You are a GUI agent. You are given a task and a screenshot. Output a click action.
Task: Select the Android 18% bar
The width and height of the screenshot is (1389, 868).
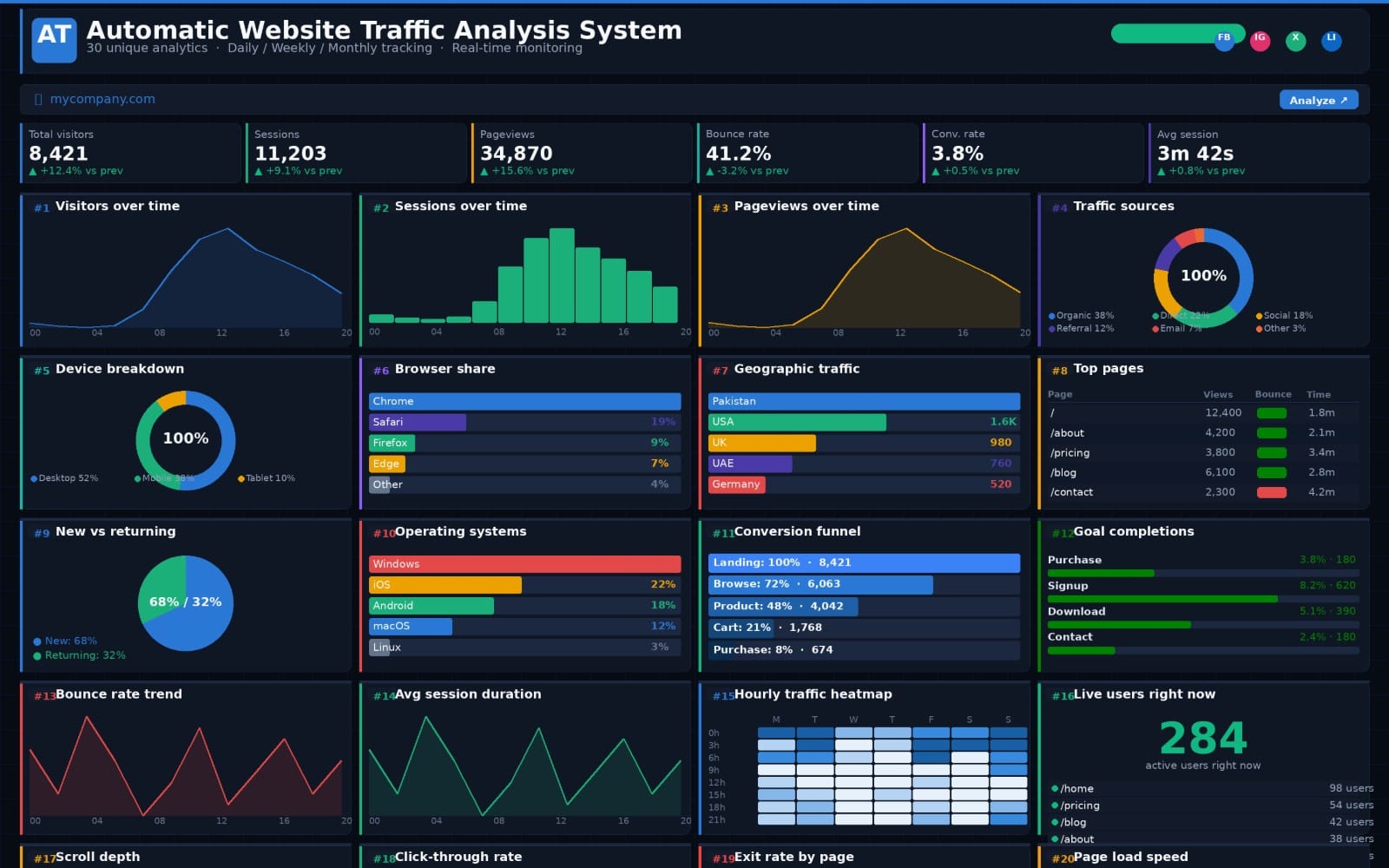coord(524,605)
